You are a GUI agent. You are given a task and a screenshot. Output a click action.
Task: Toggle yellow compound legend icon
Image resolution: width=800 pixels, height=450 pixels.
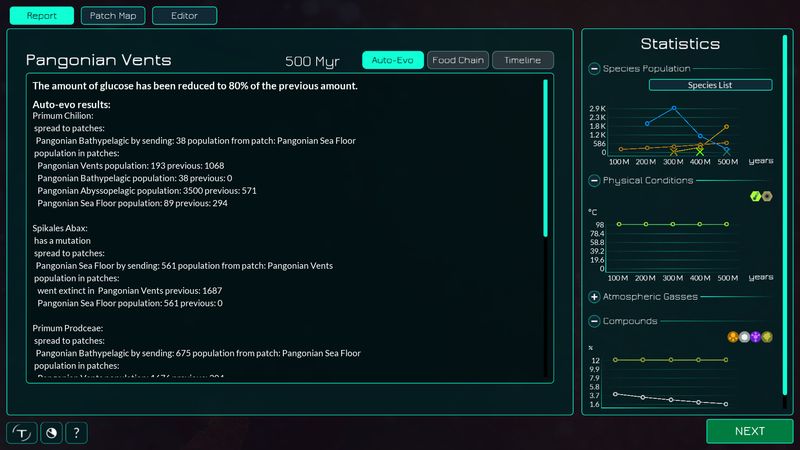pos(767,337)
